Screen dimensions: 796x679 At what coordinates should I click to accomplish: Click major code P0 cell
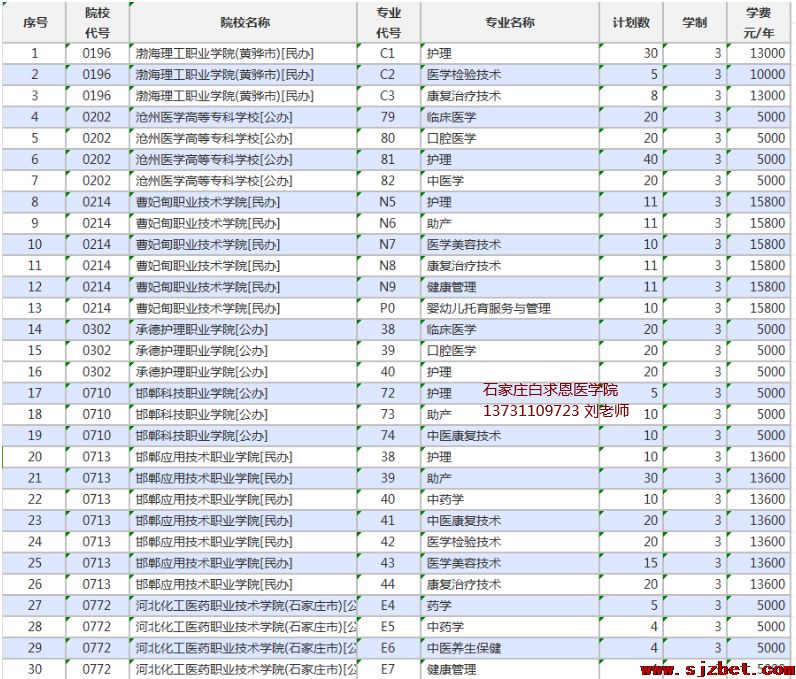tap(389, 308)
